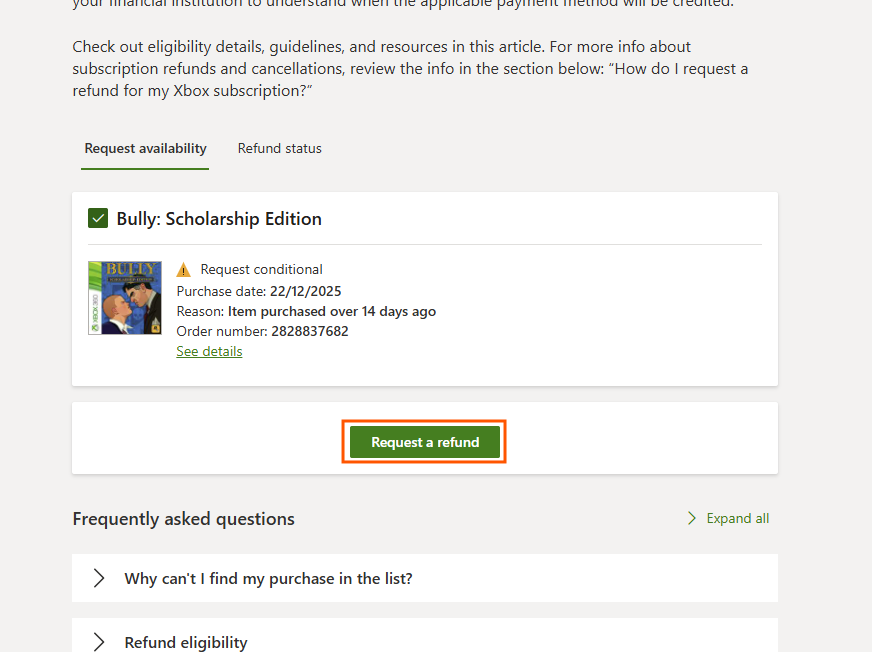Uncheck the Bully: Scholarship Edition checkbox
Image resolution: width=872 pixels, height=652 pixels.
click(x=98, y=218)
